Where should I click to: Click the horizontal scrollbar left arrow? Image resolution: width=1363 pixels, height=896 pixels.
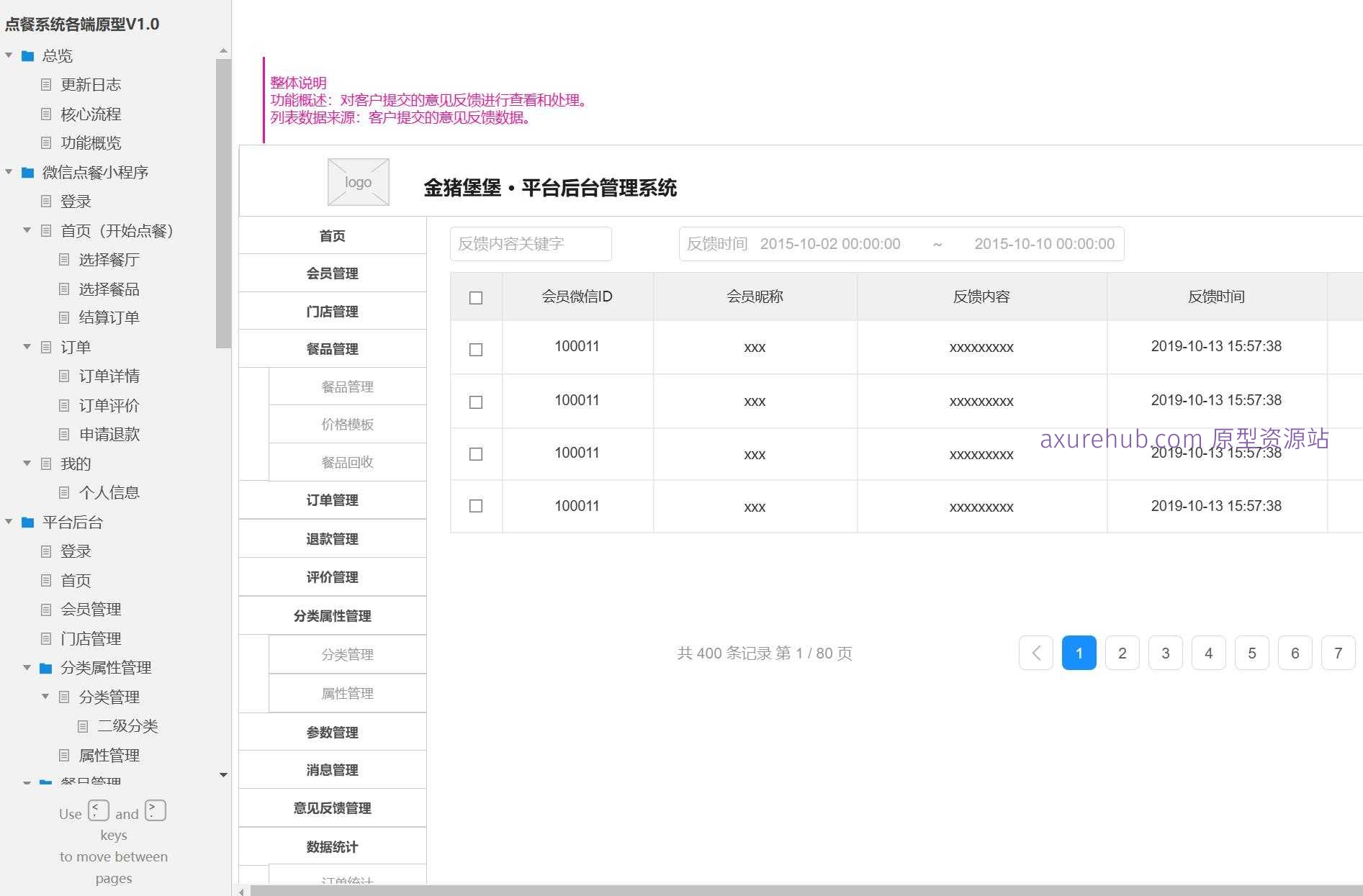242,892
